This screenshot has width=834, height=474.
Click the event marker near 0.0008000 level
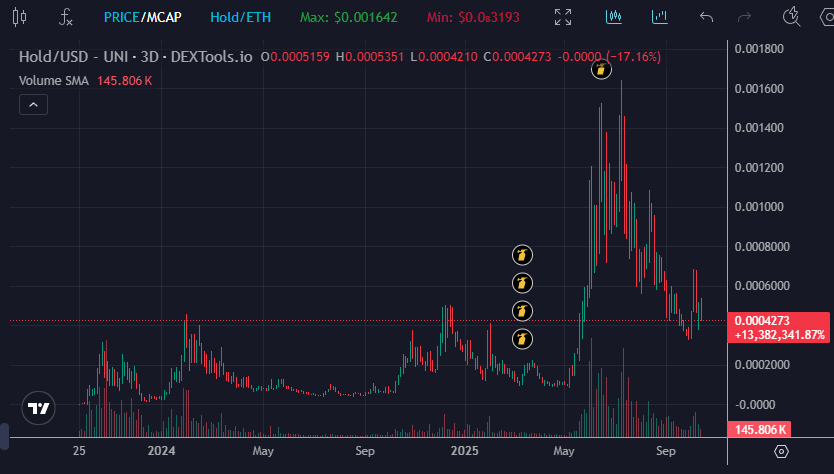(x=522, y=255)
